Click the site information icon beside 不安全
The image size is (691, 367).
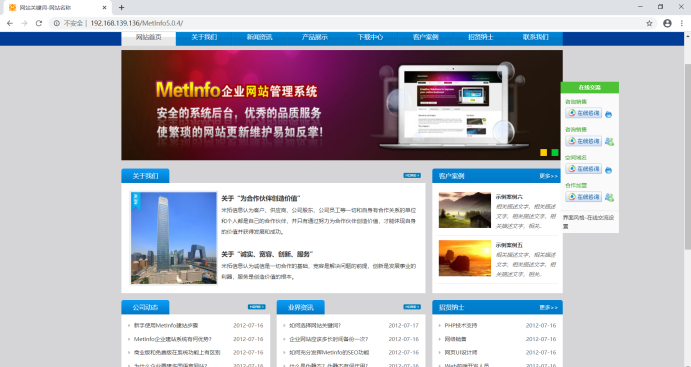tap(56, 23)
